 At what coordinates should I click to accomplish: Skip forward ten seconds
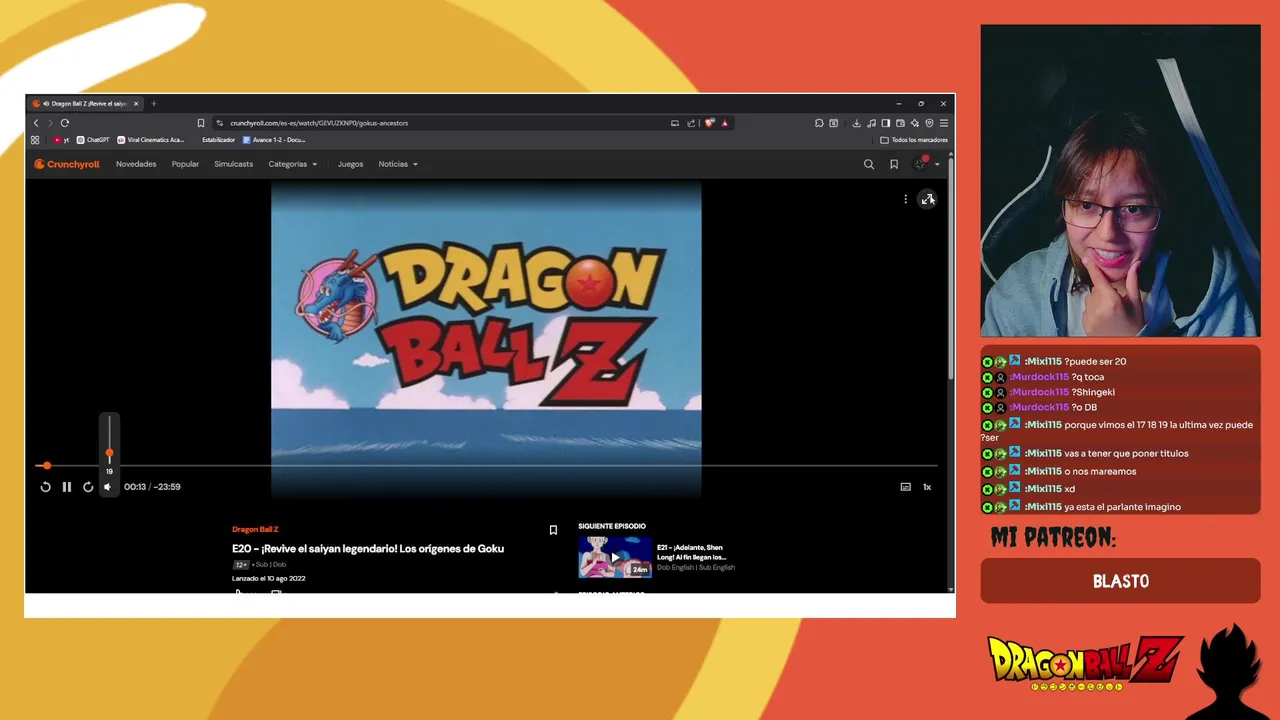[88, 487]
